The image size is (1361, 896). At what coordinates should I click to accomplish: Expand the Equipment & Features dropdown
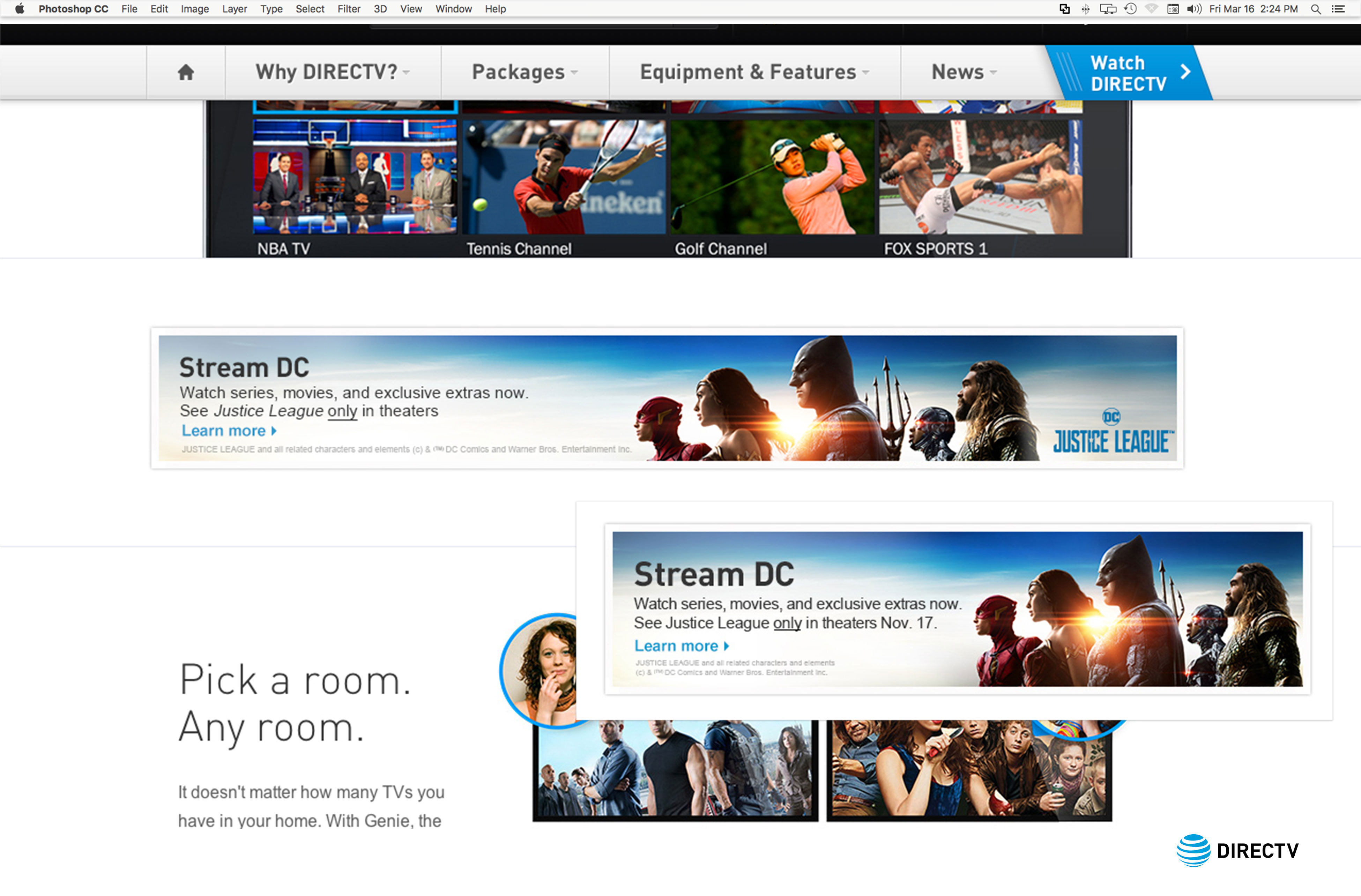[x=754, y=72]
